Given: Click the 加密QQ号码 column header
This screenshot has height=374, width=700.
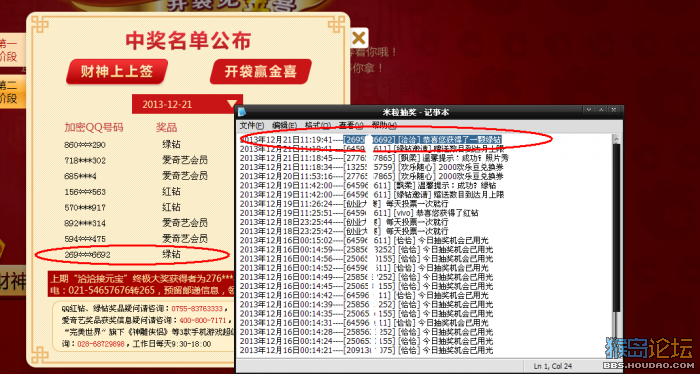Looking at the screenshot, I should click(x=93, y=128).
